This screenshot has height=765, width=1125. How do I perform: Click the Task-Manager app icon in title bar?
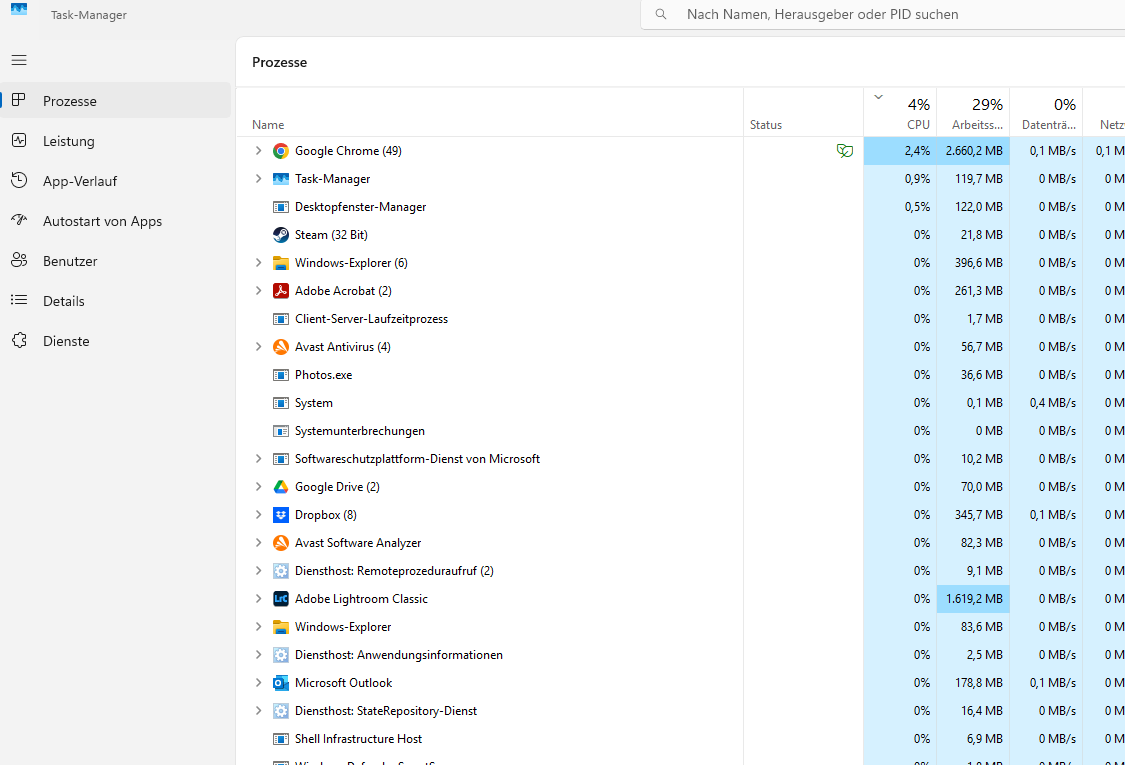(x=19, y=9)
